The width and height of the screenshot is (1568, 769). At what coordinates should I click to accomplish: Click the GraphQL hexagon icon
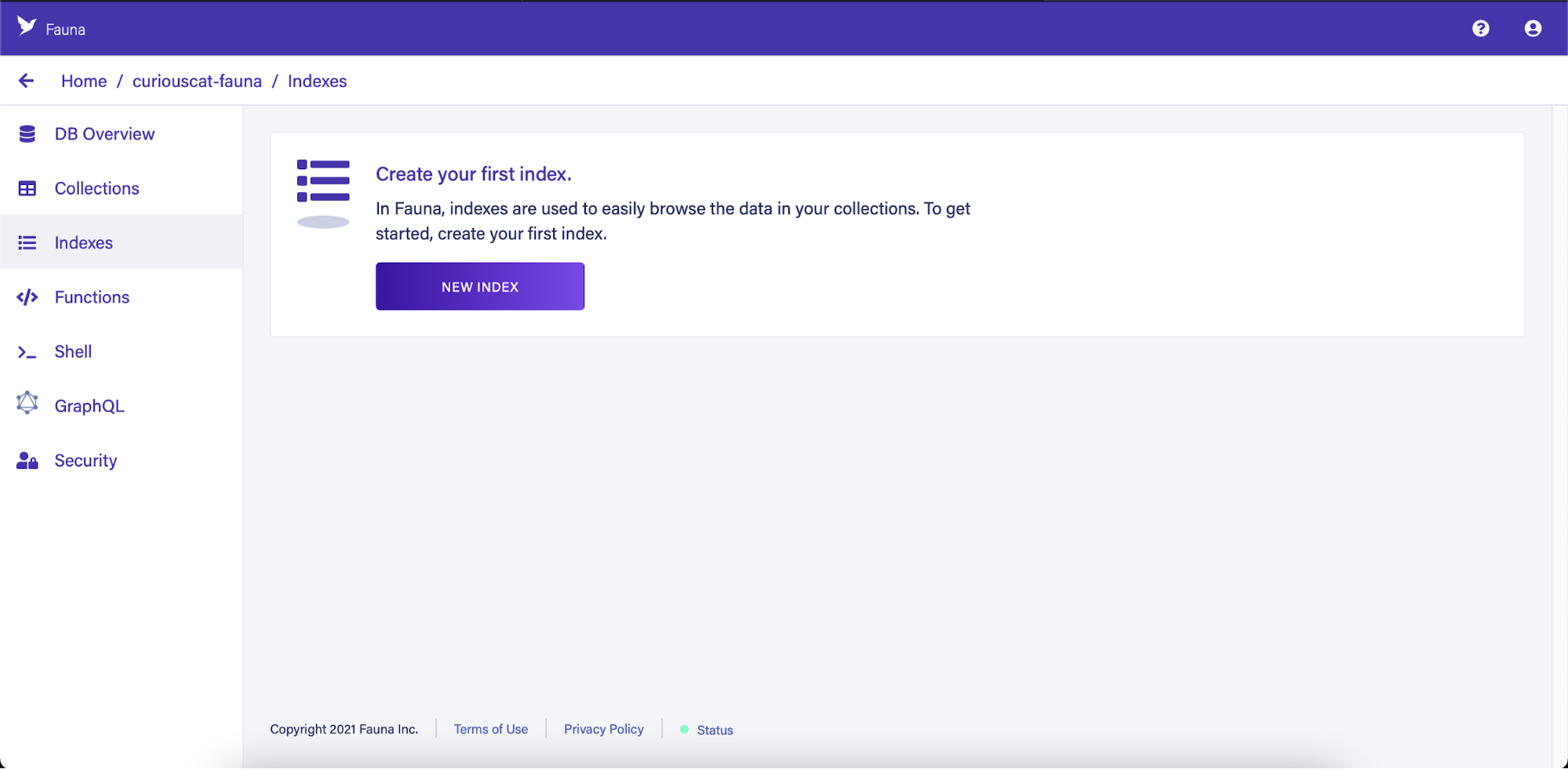coord(27,404)
